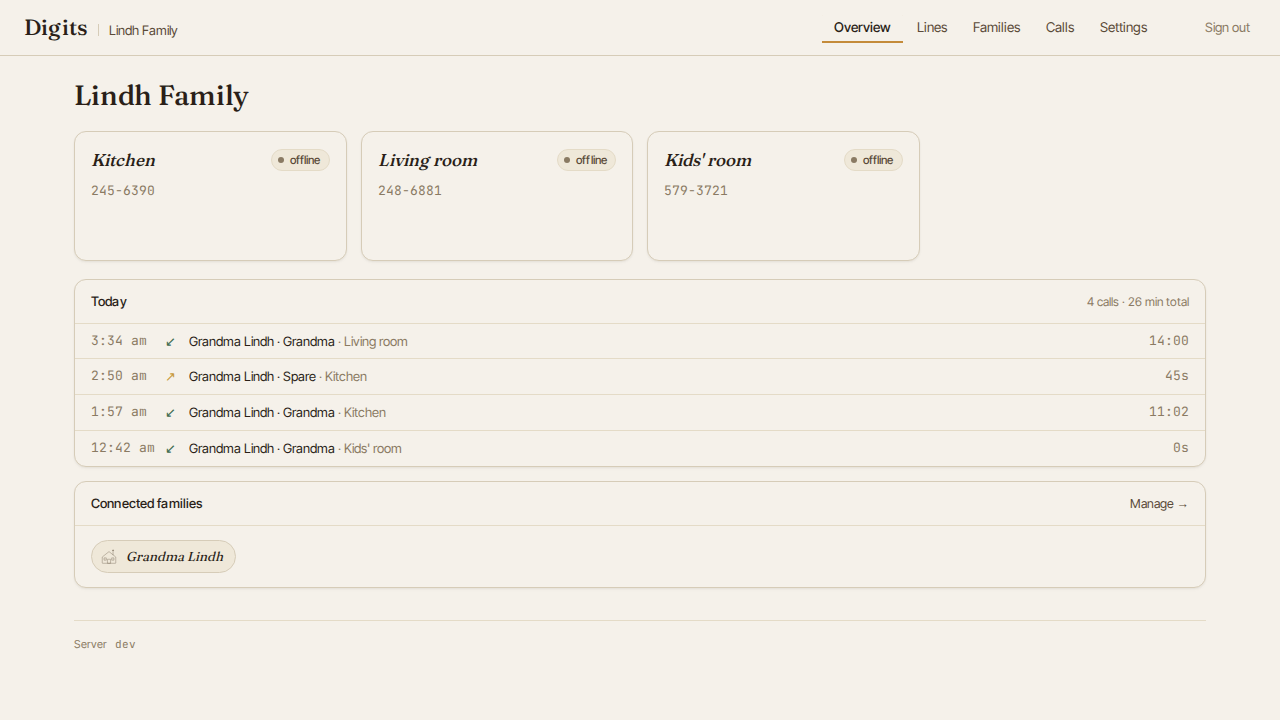
Task: Click the Today heading
Action: (109, 302)
